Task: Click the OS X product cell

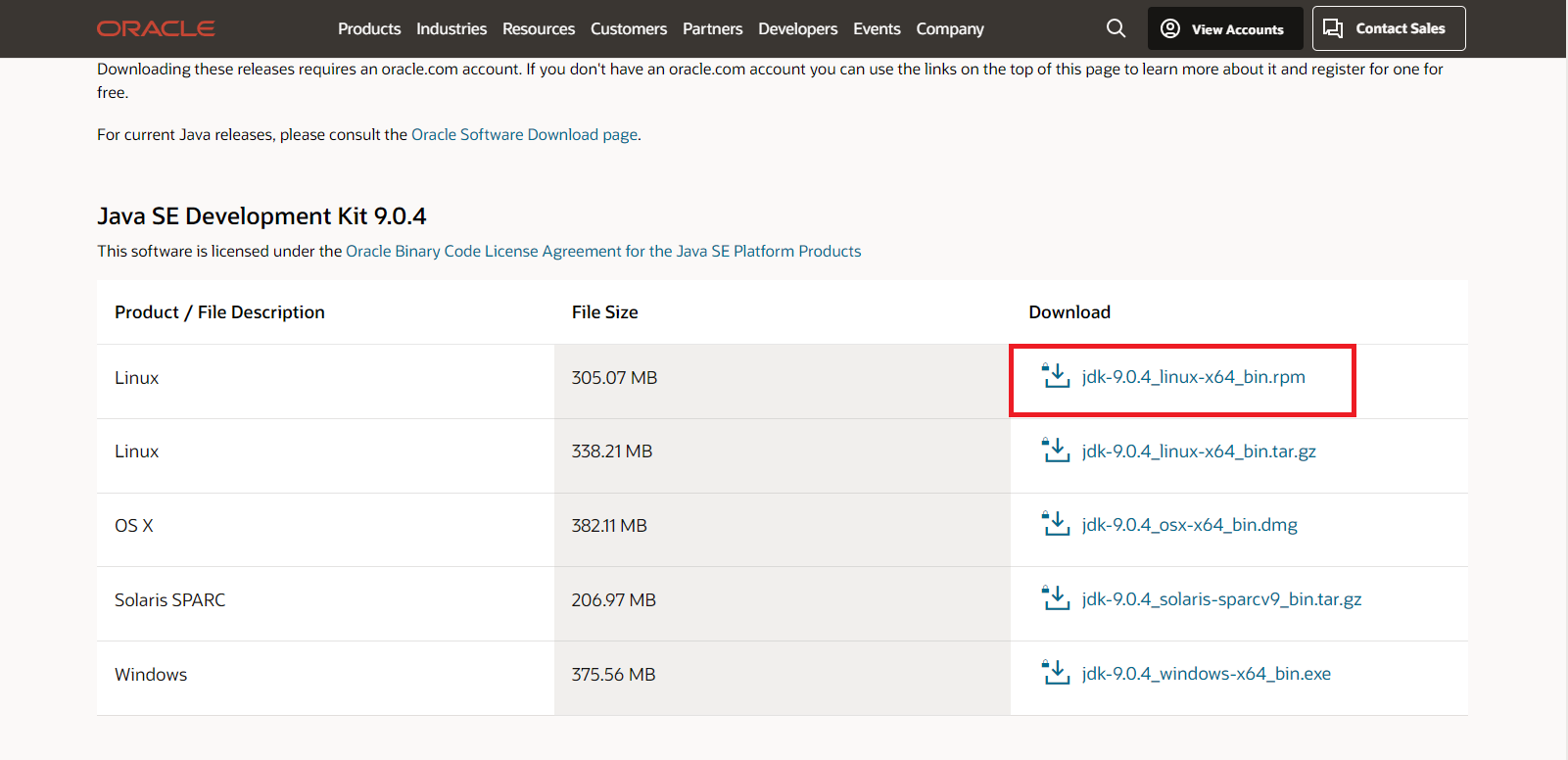Action: point(325,530)
